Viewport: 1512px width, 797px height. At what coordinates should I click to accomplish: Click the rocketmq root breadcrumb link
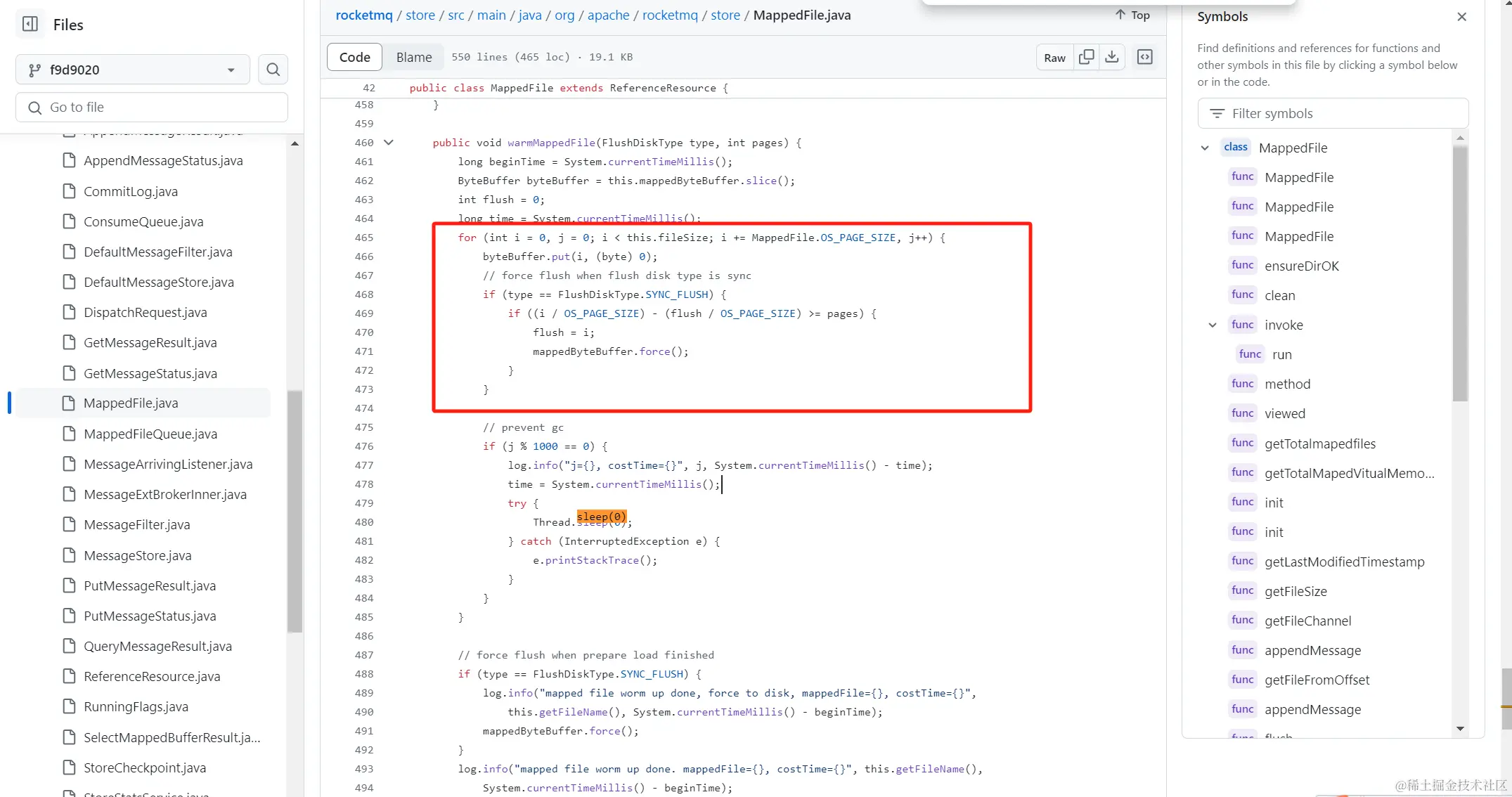[364, 15]
